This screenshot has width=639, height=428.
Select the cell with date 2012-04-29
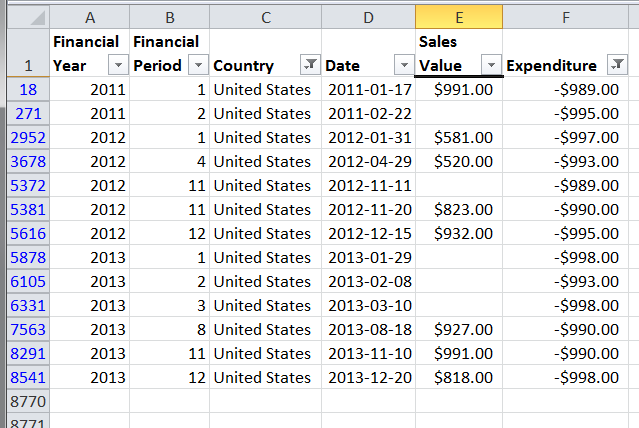pos(368,161)
